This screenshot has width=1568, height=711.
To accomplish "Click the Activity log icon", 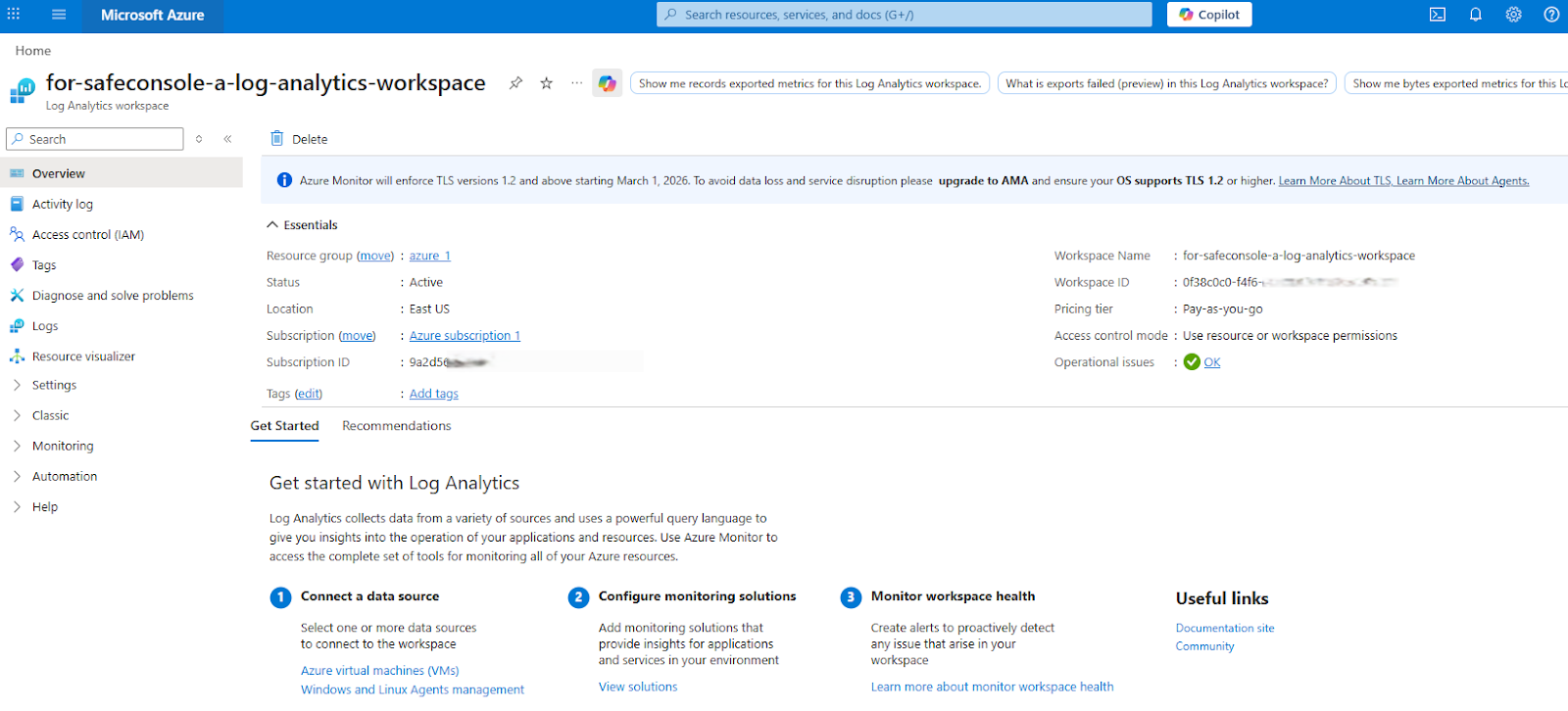I will (17, 204).
